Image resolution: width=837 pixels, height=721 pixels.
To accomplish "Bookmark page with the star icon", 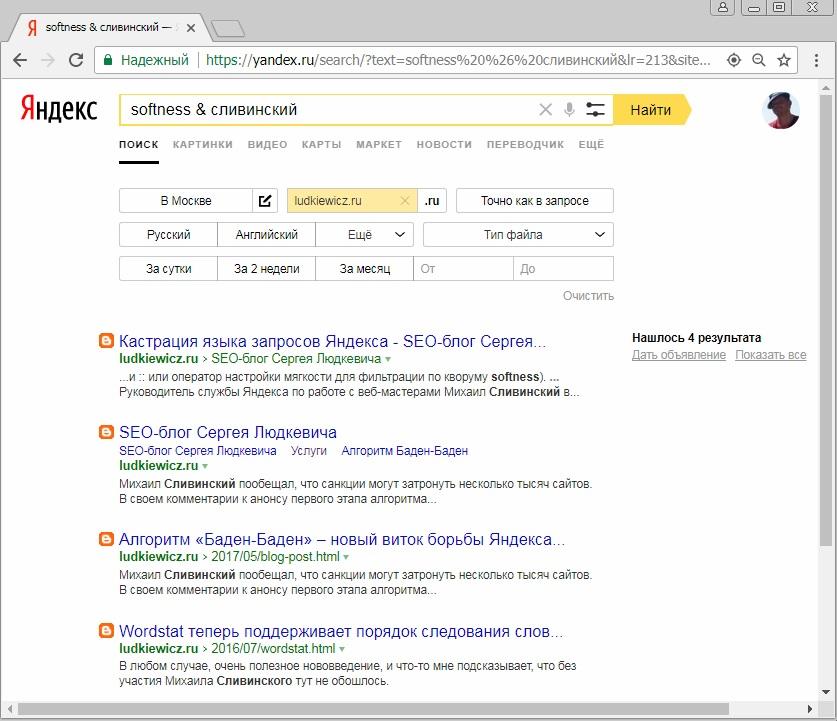I will (x=784, y=60).
